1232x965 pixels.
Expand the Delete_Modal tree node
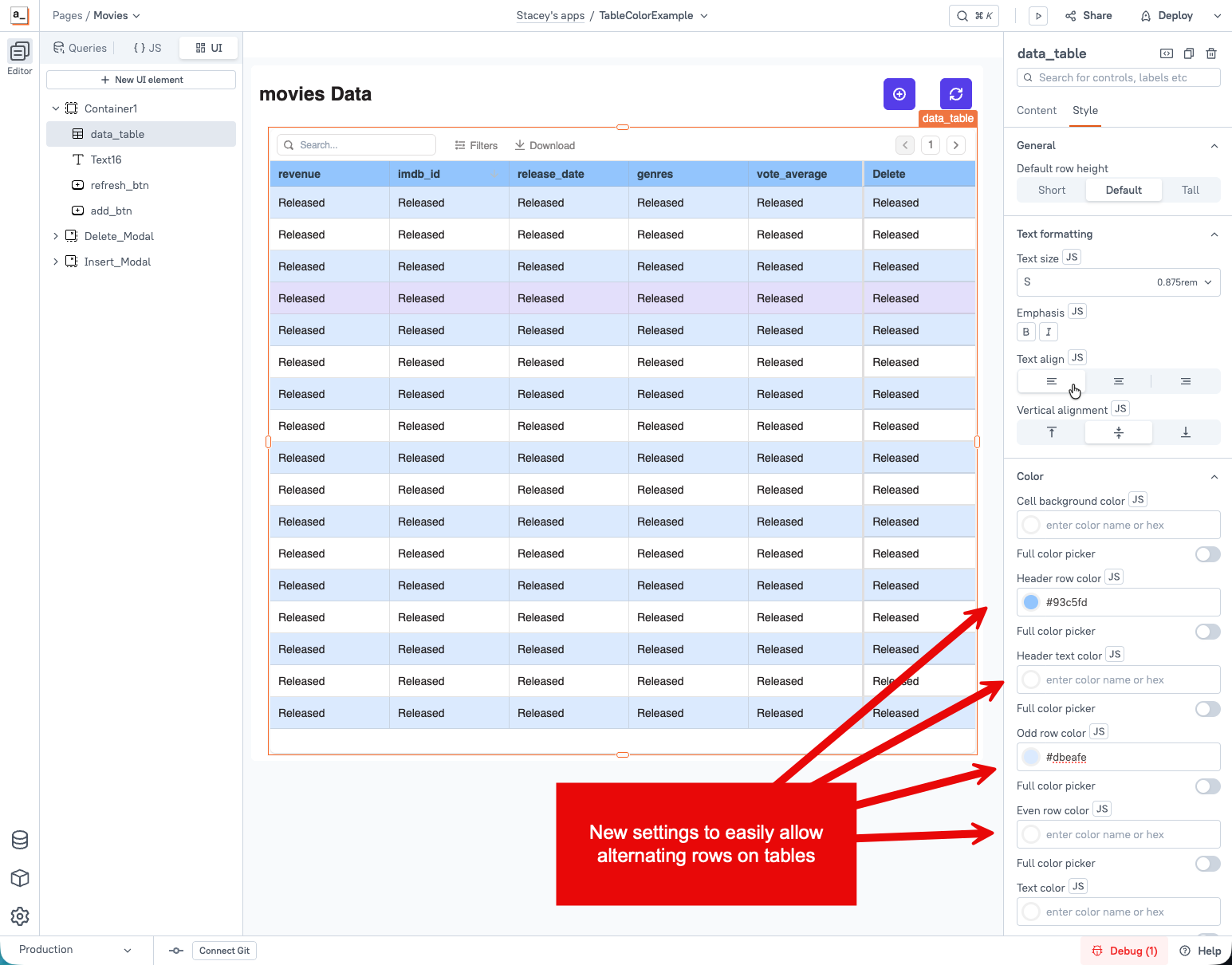coord(56,236)
